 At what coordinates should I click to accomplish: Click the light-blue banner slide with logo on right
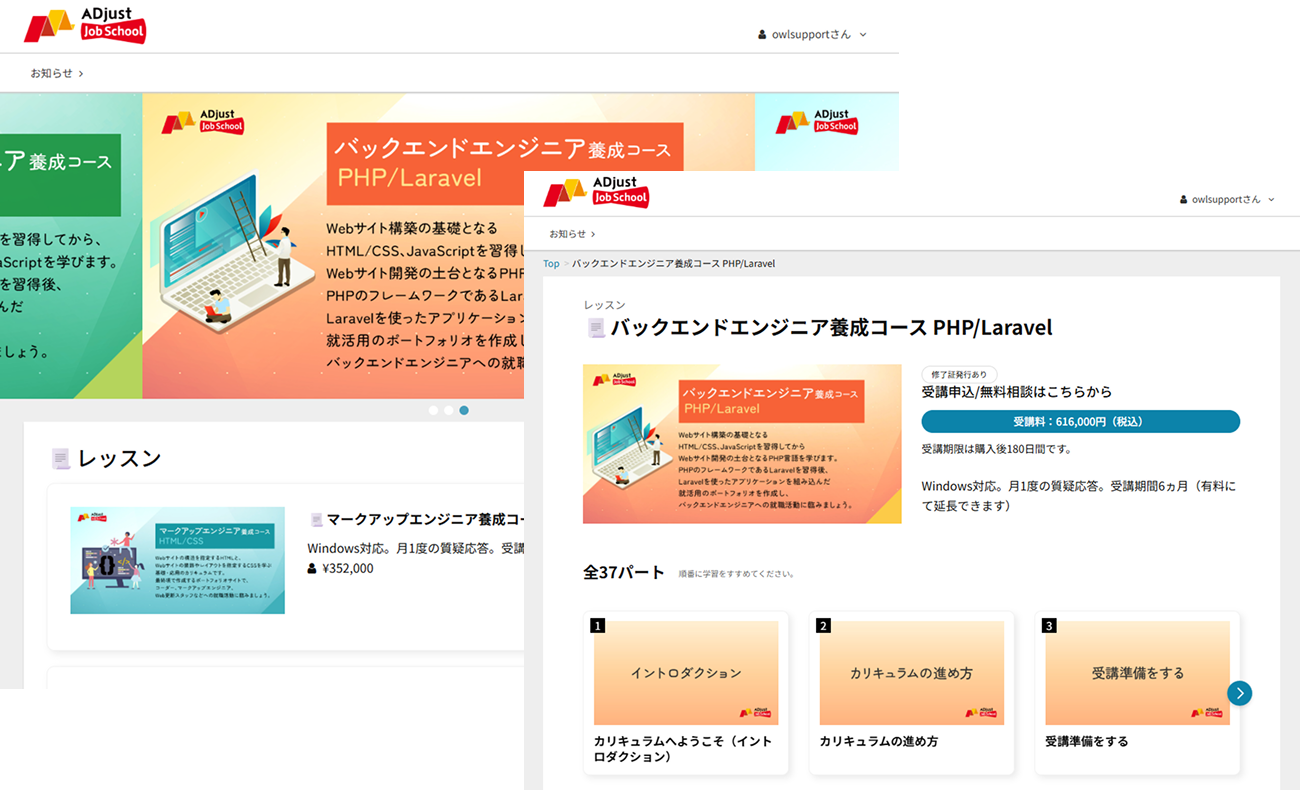click(x=827, y=132)
